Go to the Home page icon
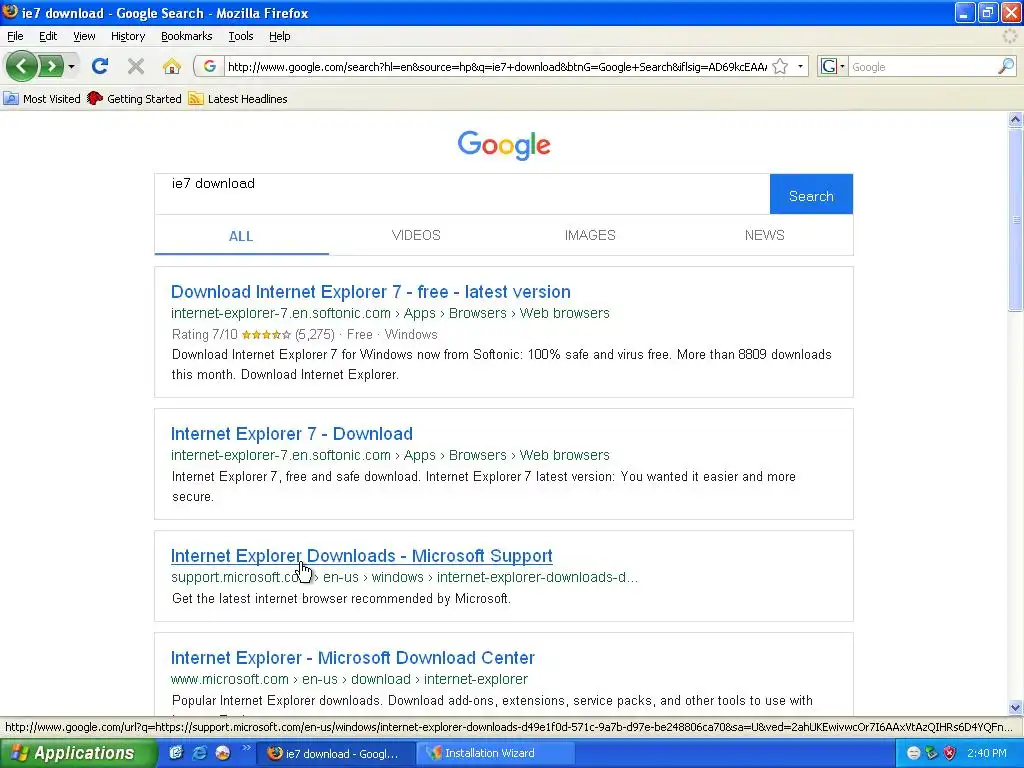The width and height of the screenshot is (1024, 768). pos(172,66)
